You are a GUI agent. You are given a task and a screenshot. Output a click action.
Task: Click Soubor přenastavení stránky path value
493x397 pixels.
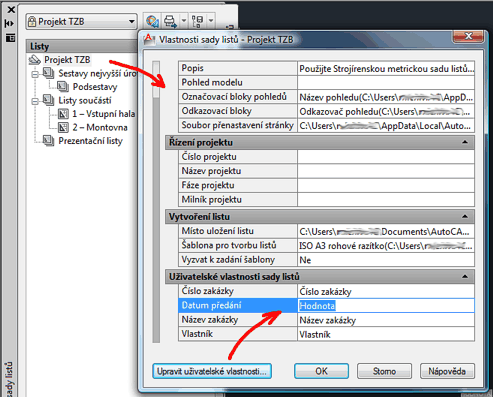(x=386, y=126)
